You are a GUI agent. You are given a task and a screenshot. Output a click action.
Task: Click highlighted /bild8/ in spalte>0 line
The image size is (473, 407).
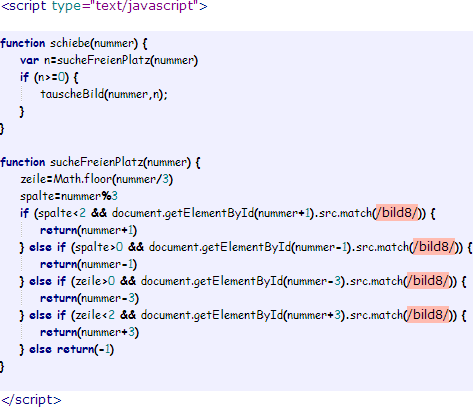434,247
